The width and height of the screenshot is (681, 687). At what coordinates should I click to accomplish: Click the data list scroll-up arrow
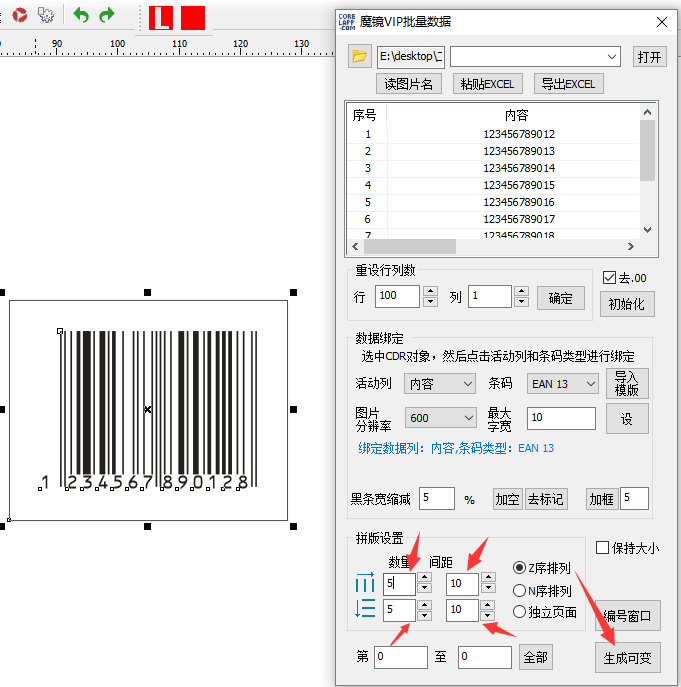pos(647,112)
